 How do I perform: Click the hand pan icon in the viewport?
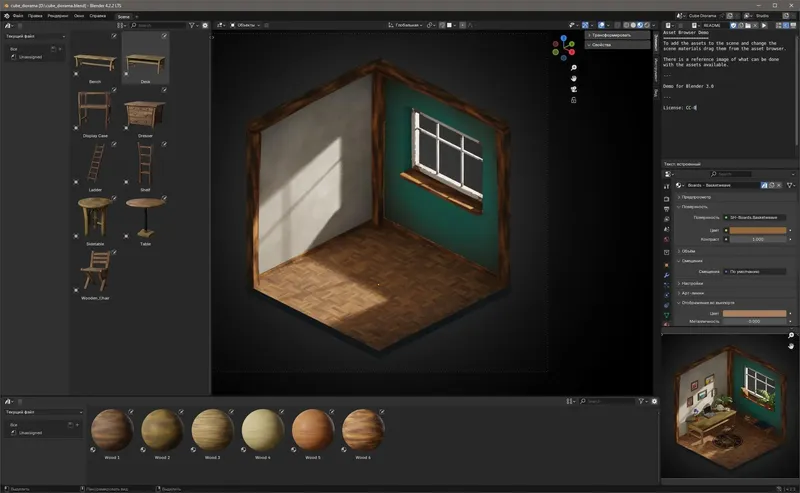click(x=573, y=78)
